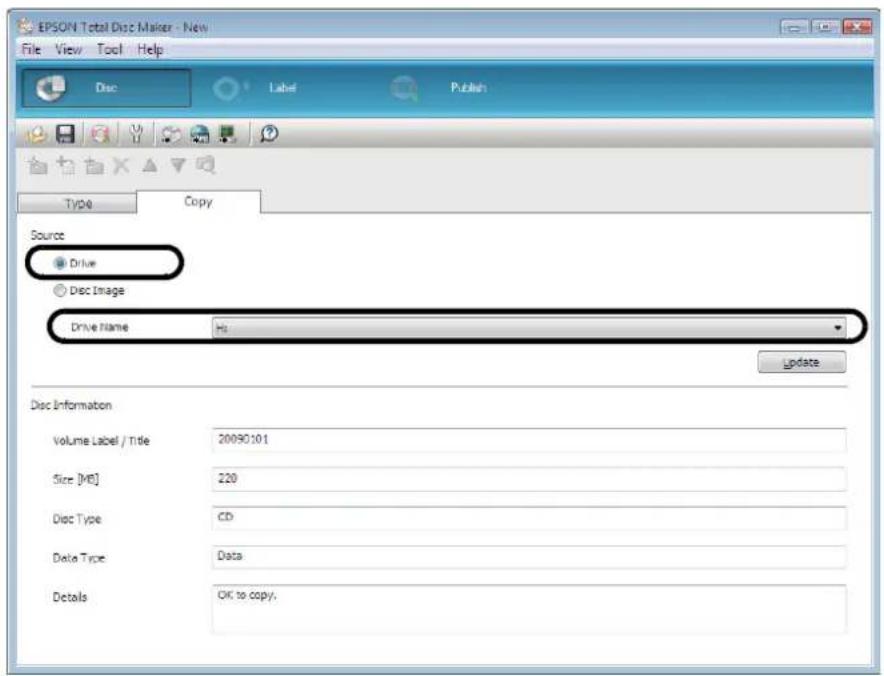
Task: Click the Volume Label / Title label
Action: coord(101,441)
